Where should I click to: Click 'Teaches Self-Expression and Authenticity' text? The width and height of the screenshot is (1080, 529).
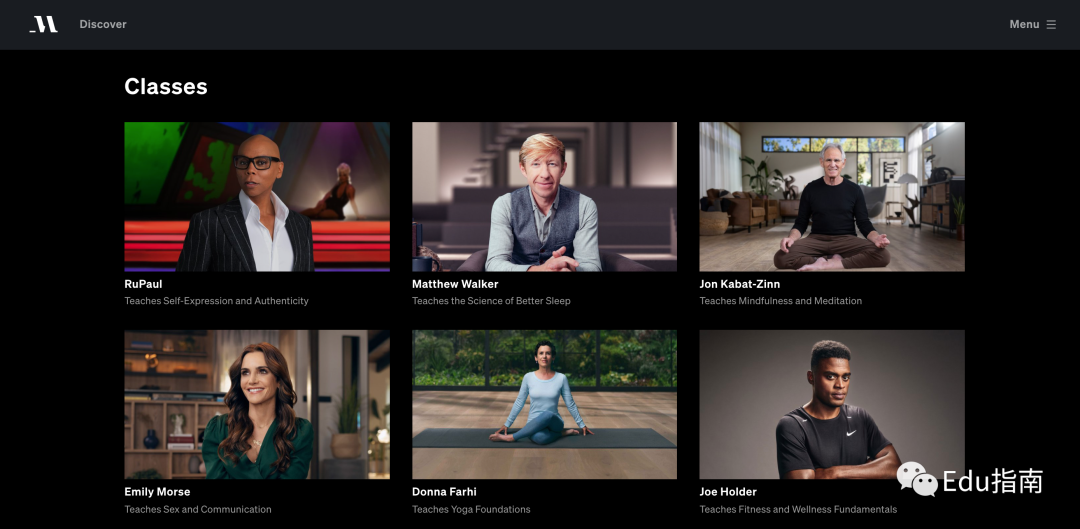pyautogui.click(x=216, y=301)
